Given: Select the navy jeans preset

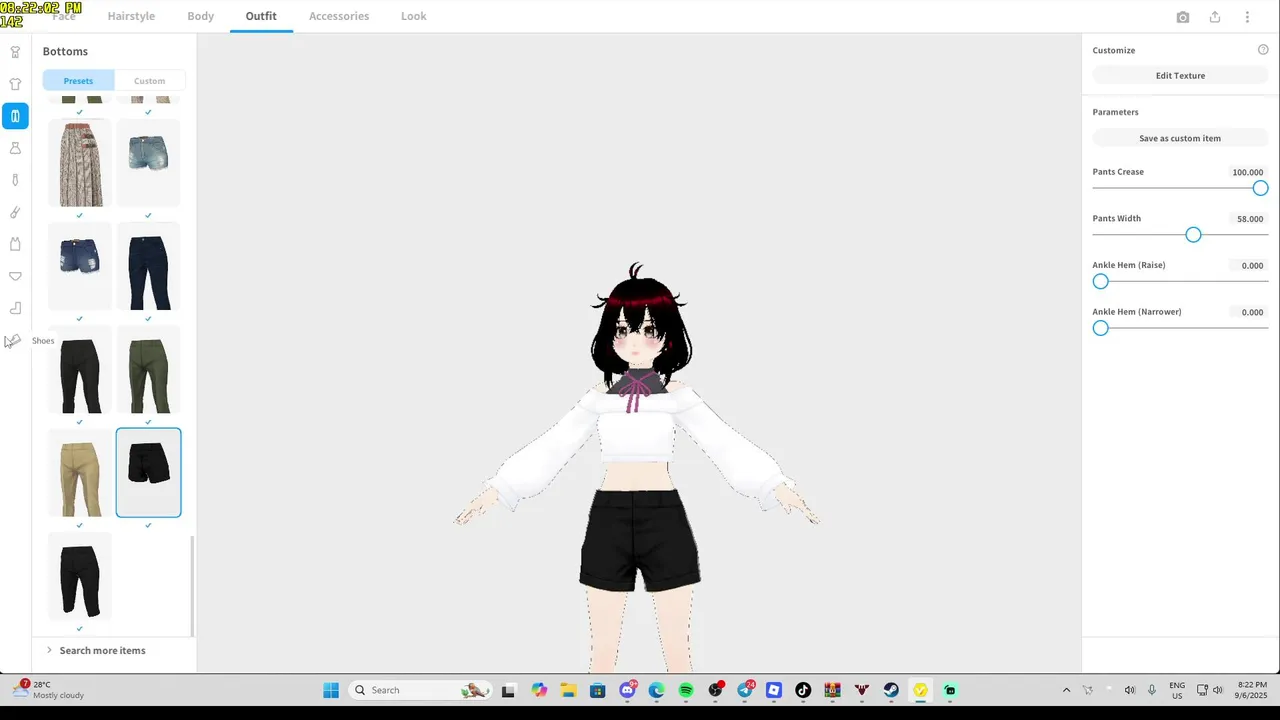Looking at the screenshot, I should coord(148,267).
